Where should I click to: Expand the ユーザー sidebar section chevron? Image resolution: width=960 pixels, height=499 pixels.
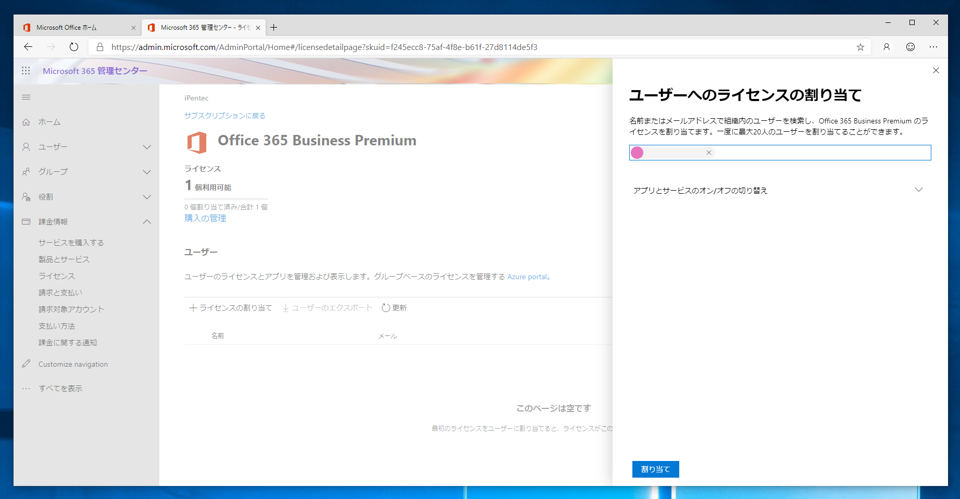pyautogui.click(x=147, y=147)
